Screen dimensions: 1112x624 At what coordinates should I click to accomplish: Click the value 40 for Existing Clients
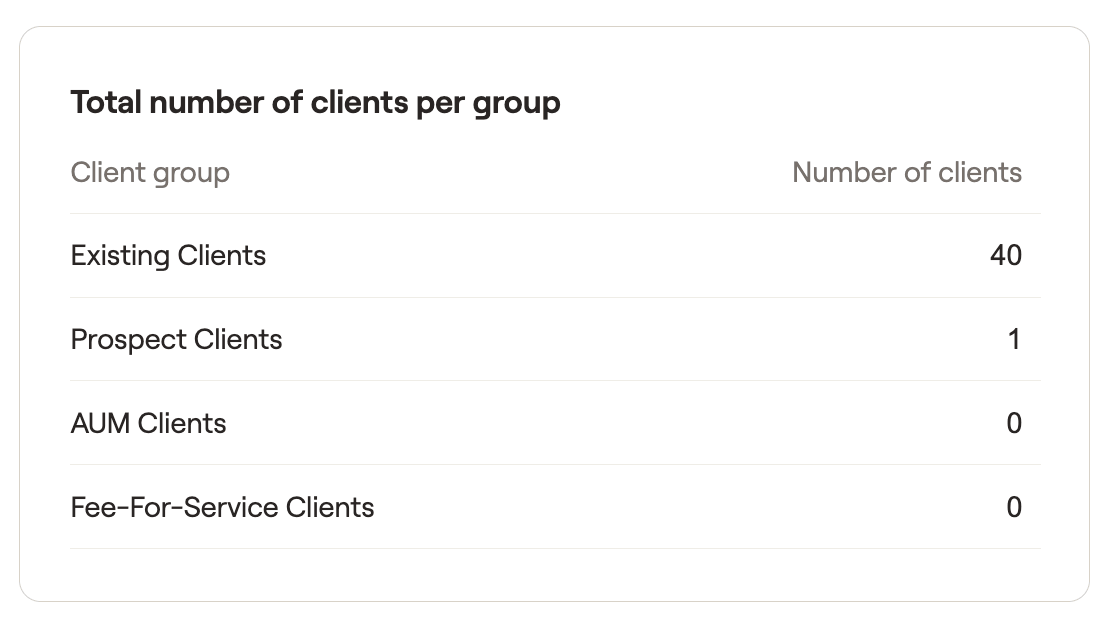[x=1005, y=256]
